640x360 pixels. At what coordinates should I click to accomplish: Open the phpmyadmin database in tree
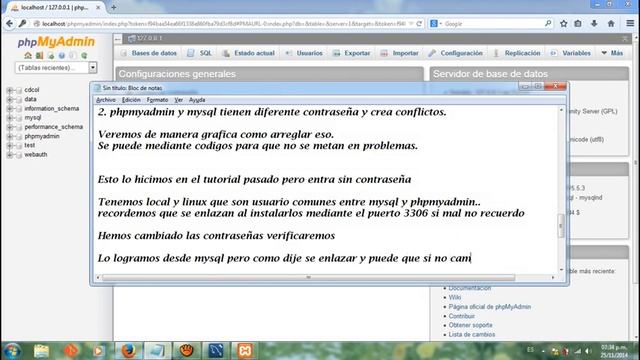42,136
